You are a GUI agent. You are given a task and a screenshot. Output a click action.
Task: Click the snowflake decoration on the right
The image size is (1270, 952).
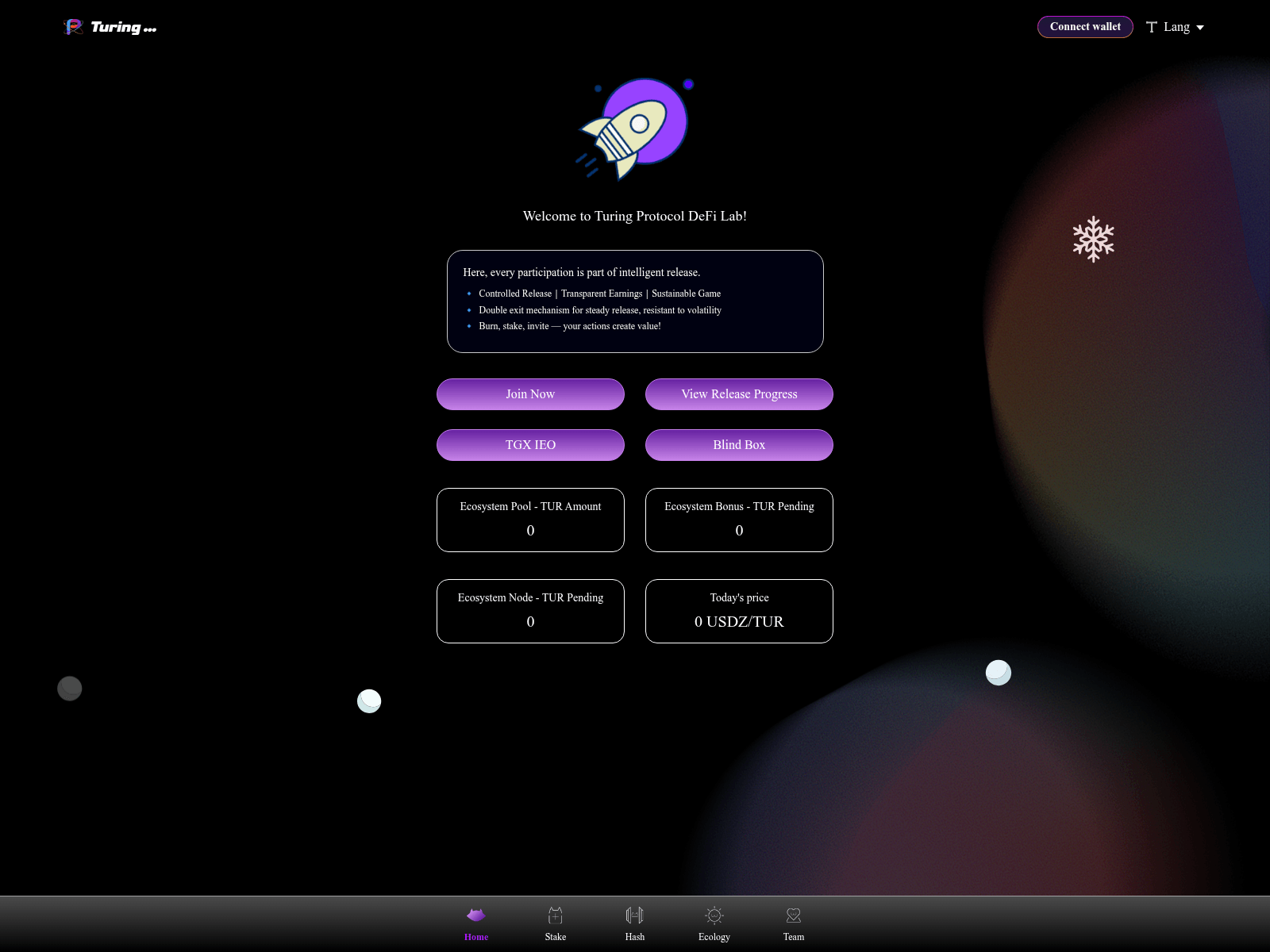(1095, 238)
